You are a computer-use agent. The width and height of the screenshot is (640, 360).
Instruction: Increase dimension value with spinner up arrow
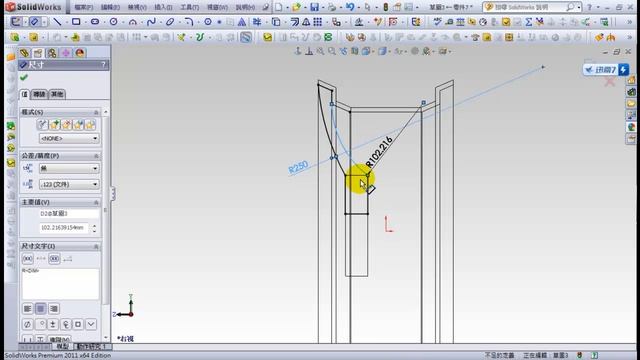click(95, 225)
